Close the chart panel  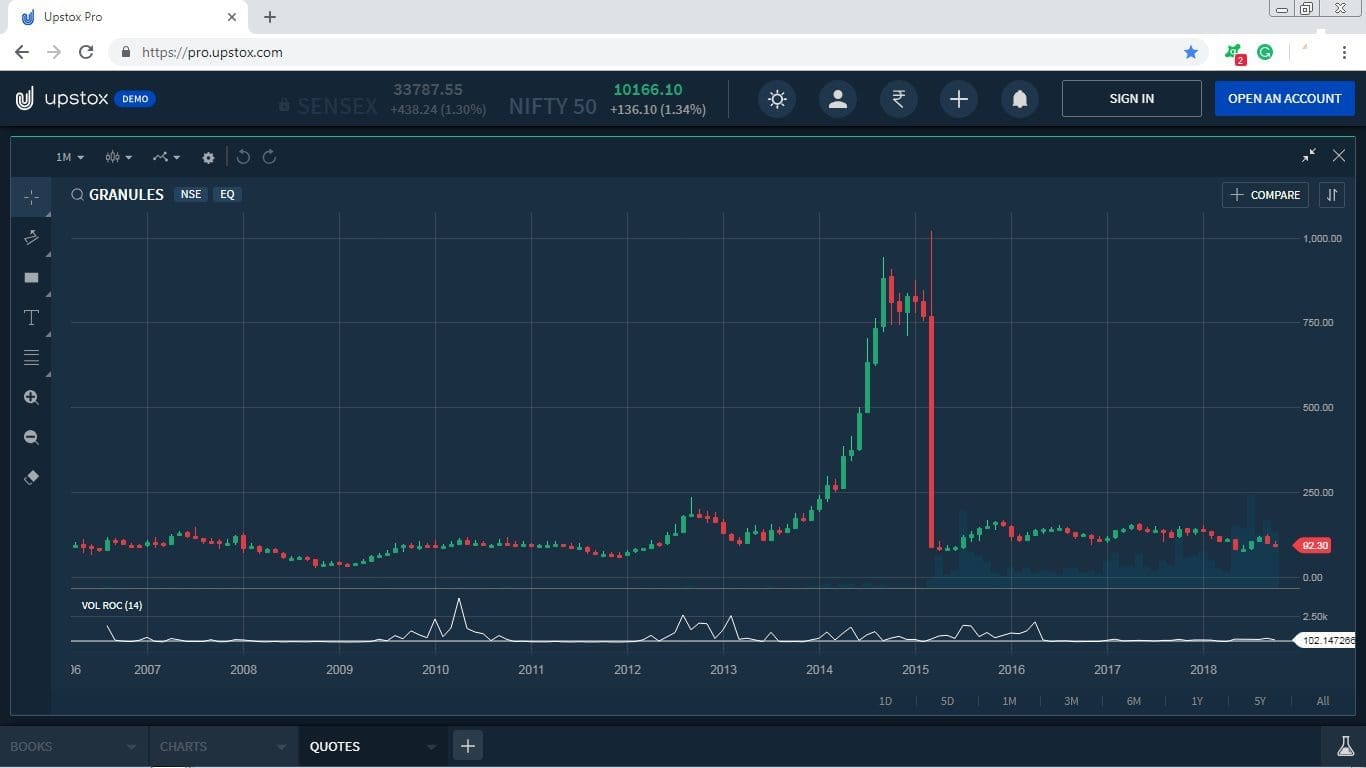pos(1339,156)
